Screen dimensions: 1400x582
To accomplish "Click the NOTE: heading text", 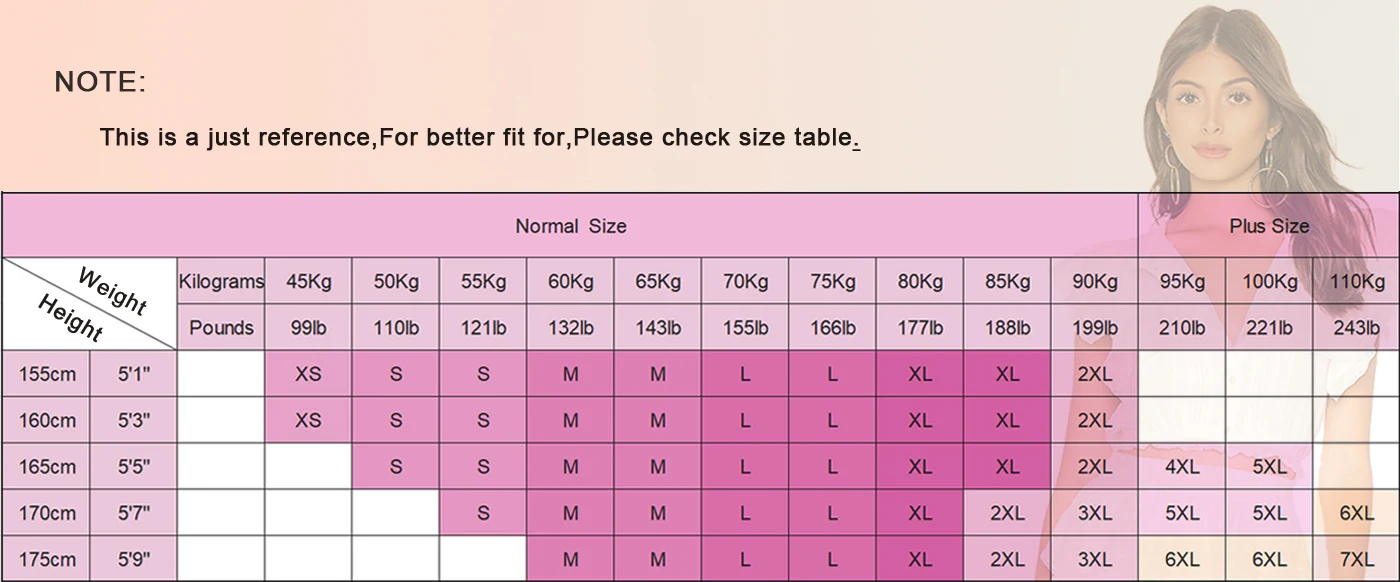I will [x=100, y=82].
